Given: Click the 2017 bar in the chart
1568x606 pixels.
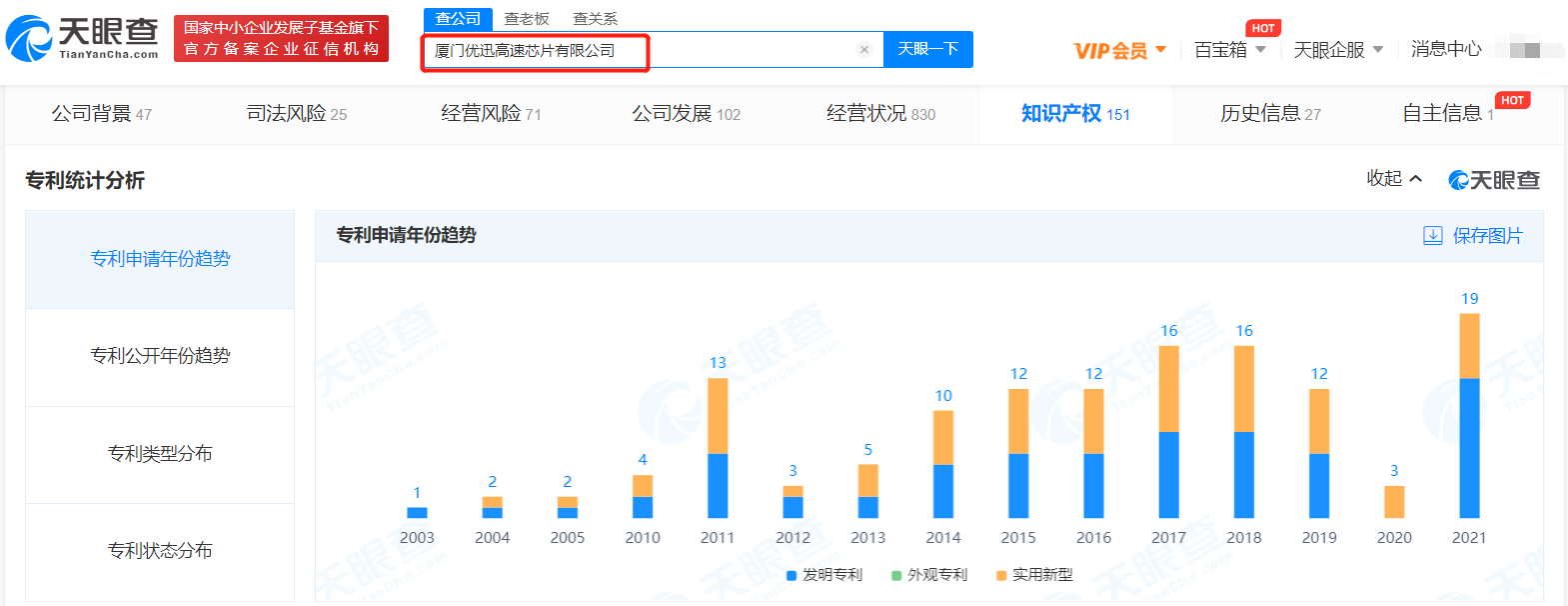Looking at the screenshot, I should [x=1168, y=432].
